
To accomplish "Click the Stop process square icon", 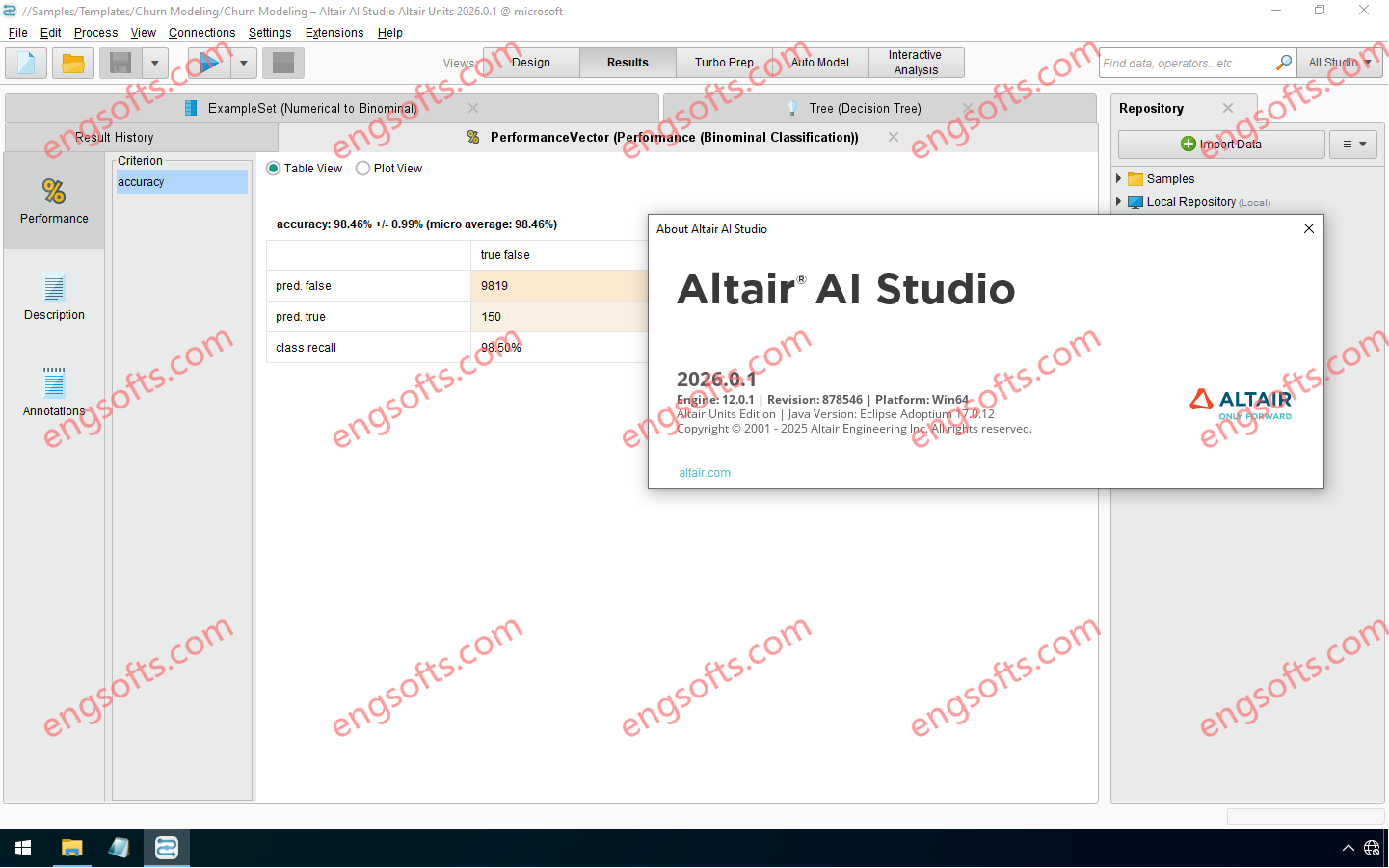I will tap(283, 64).
